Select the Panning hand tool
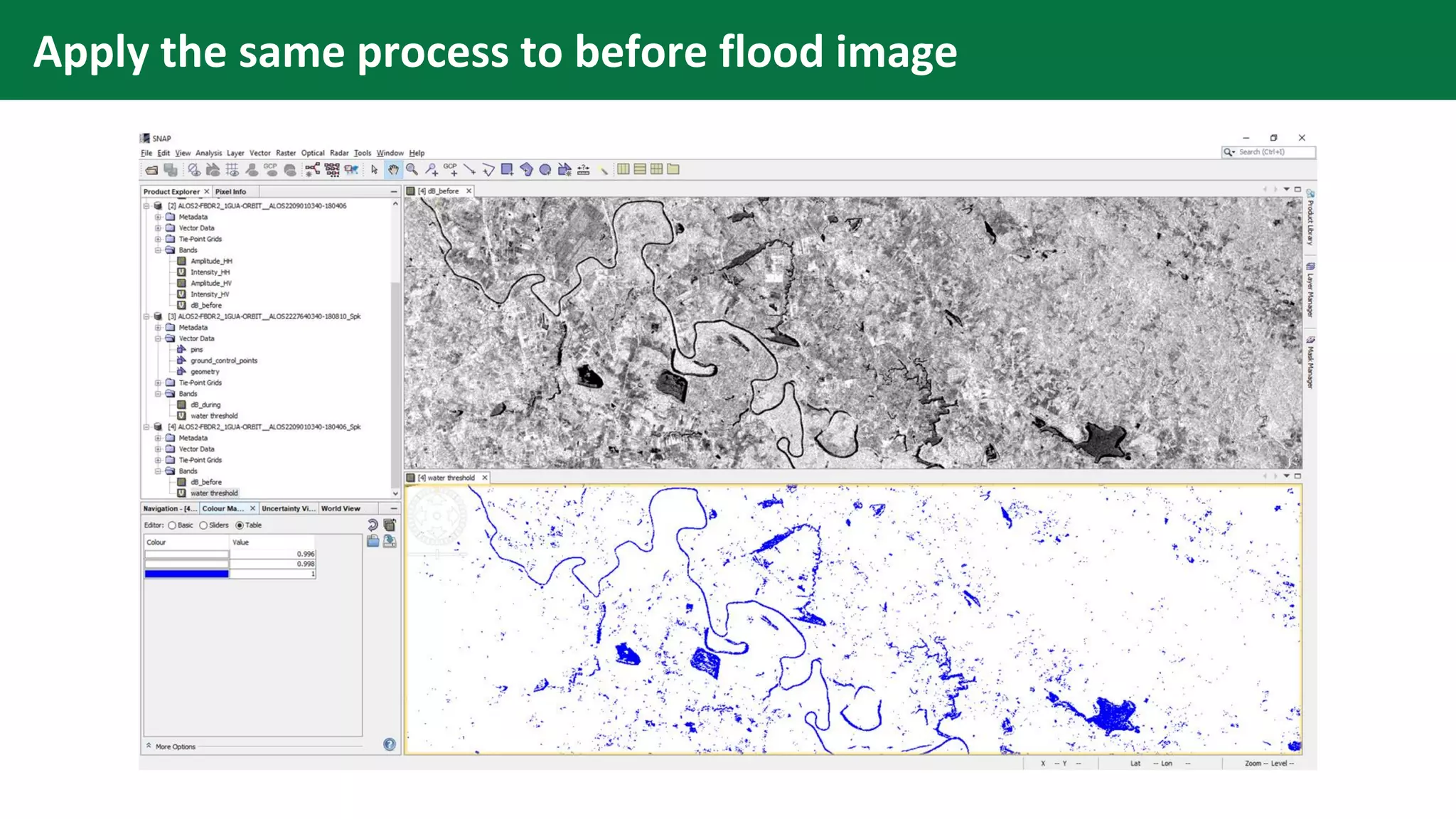This screenshot has height=819, width=1456. tap(392, 170)
